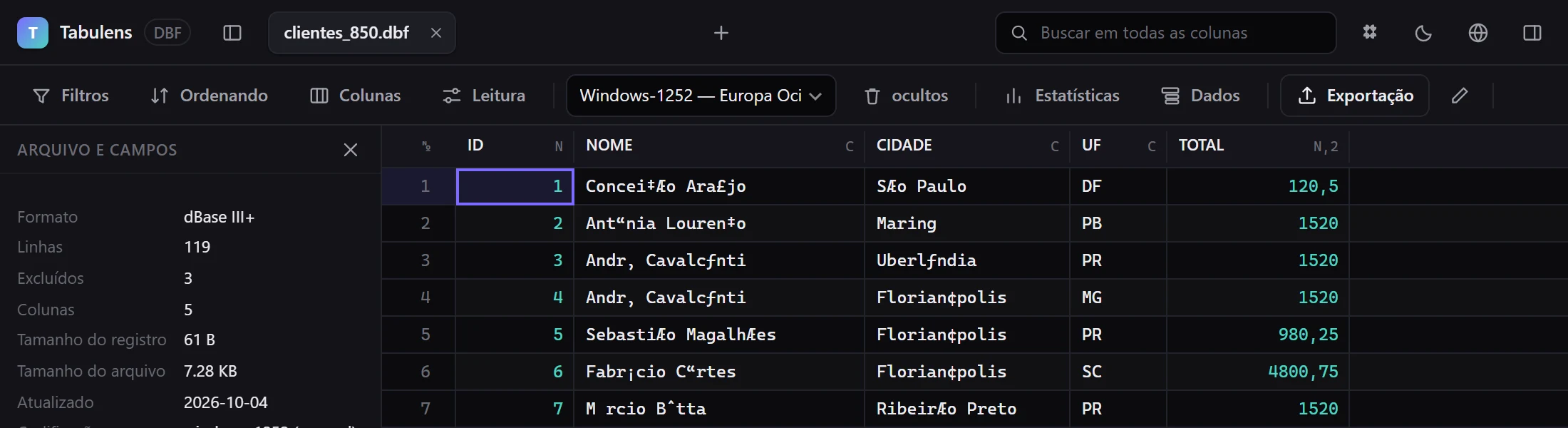Select the ID cell with value 1

[515, 186]
